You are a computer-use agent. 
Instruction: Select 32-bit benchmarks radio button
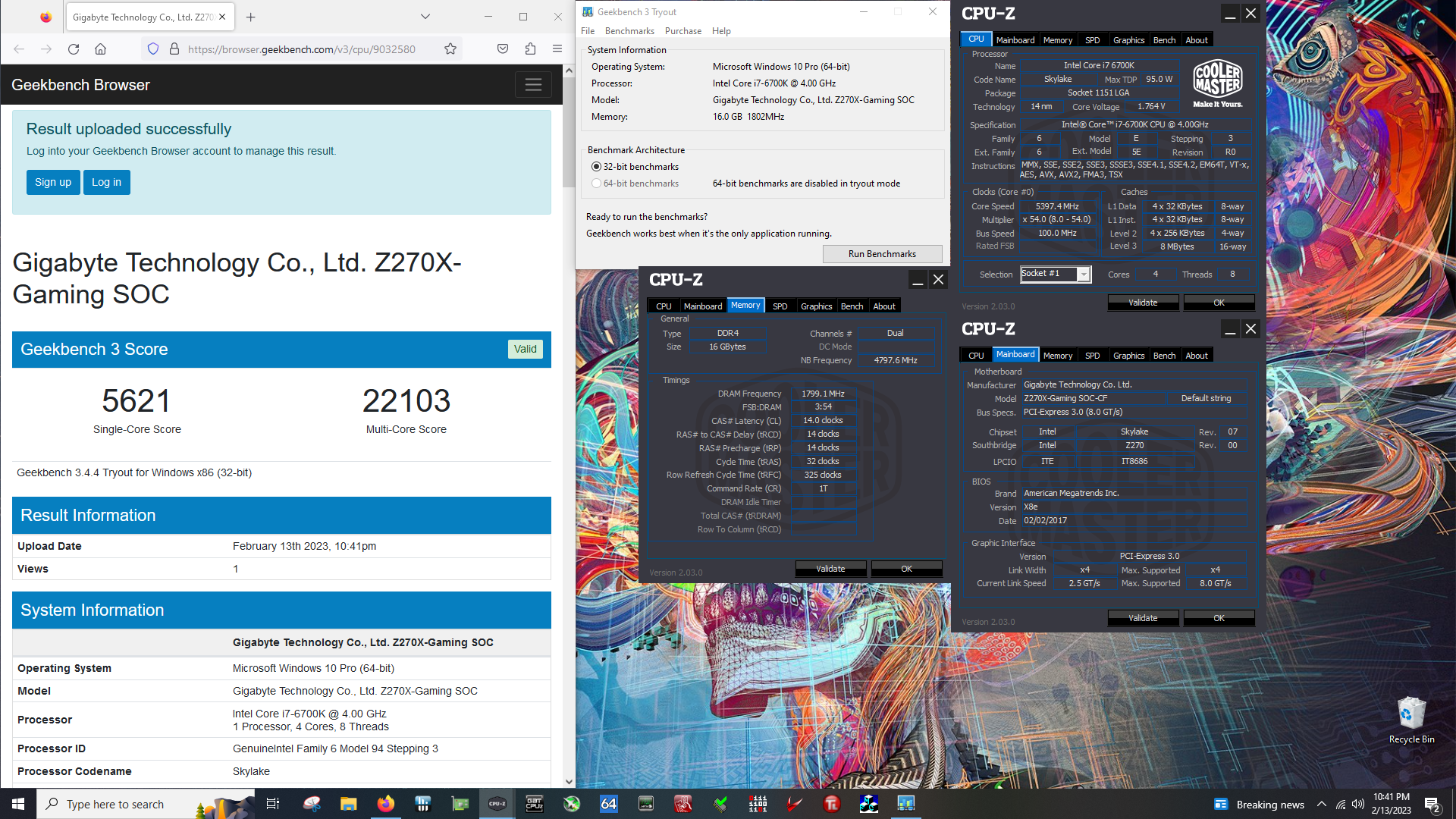(596, 167)
